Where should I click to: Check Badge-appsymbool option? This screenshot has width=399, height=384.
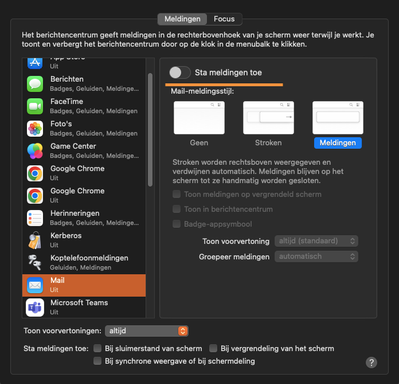[176, 224]
